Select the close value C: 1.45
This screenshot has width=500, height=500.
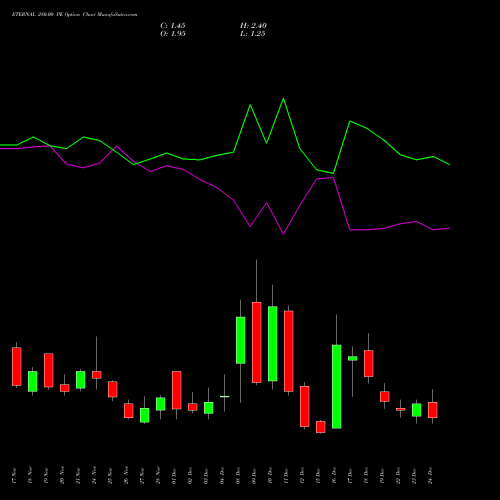173,26
